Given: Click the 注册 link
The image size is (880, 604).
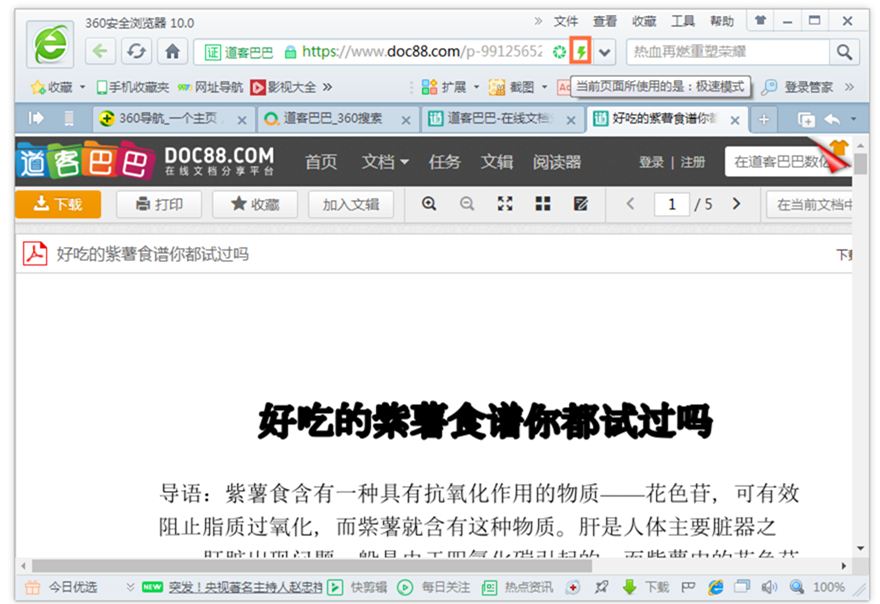Looking at the screenshot, I should (x=693, y=162).
